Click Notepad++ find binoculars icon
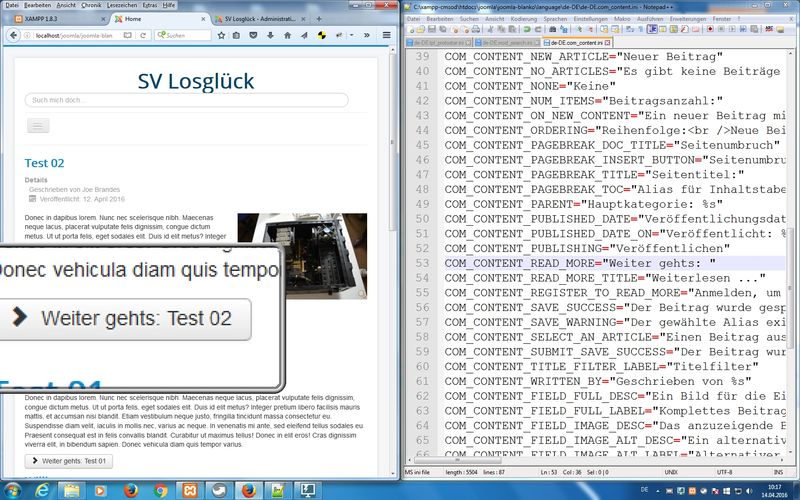 pos(552,30)
